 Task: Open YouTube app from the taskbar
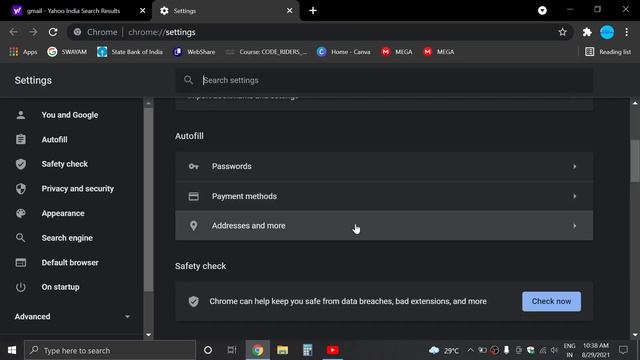coord(333,350)
